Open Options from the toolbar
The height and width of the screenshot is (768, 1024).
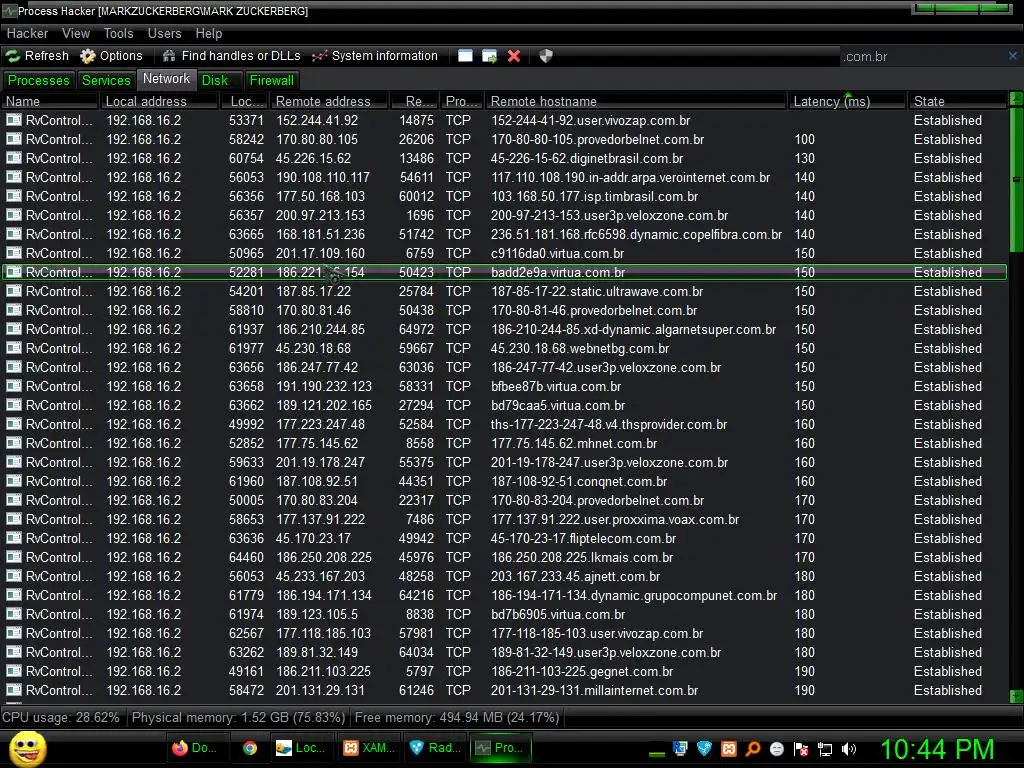pyautogui.click(x=111, y=56)
